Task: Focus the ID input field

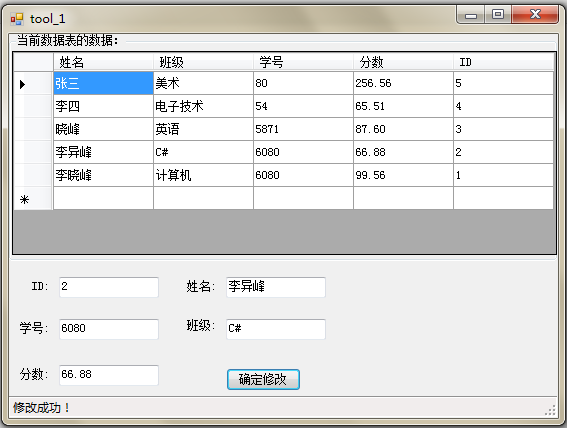Action: tap(109, 287)
